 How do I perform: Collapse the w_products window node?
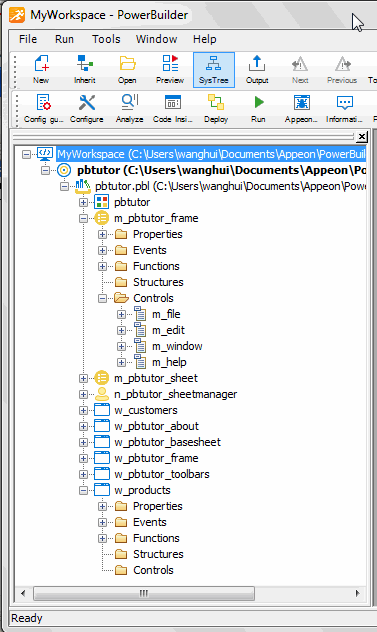point(83,491)
